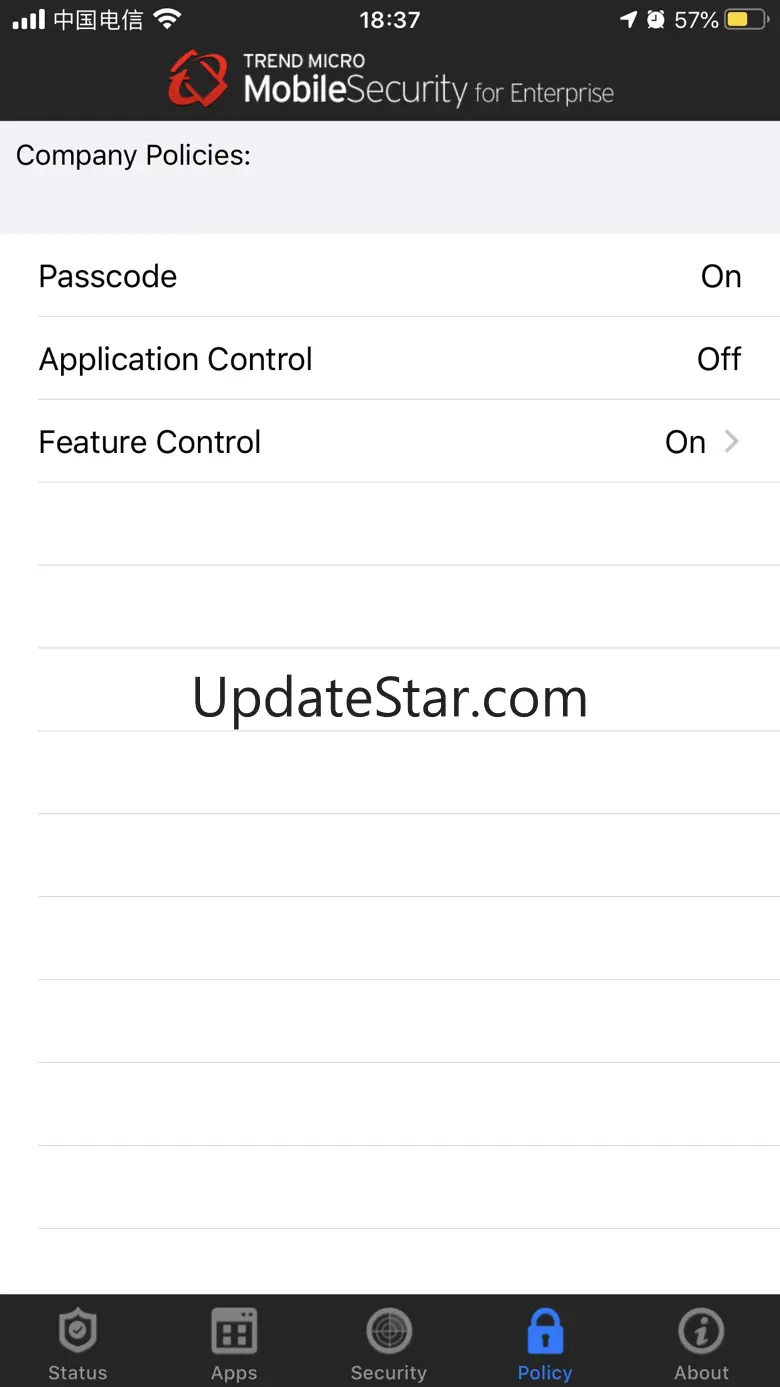Open the Security radar icon
Viewport: 780px width, 1387px height.
[x=389, y=1331]
